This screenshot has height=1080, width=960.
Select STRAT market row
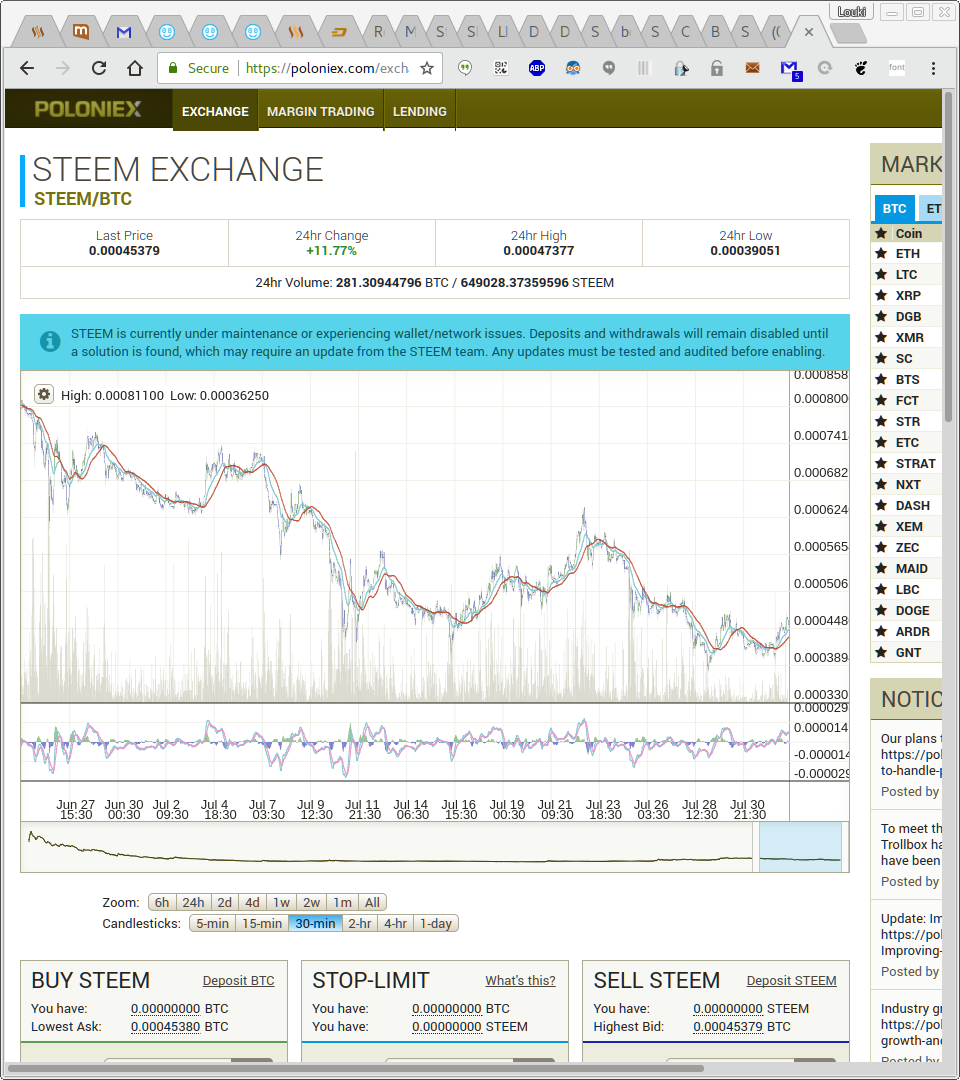(x=906, y=464)
